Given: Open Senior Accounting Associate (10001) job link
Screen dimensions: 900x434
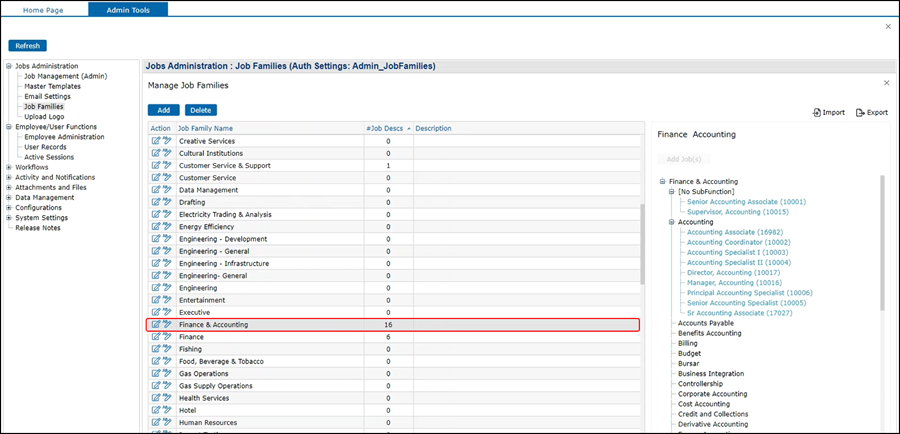Looking at the screenshot, I should tap(746, 202).
